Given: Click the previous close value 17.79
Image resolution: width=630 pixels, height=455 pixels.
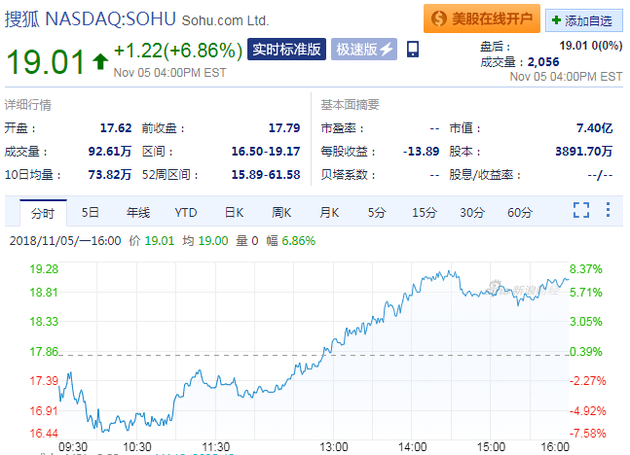Looking at the screenshot, I should coord(284,128).
